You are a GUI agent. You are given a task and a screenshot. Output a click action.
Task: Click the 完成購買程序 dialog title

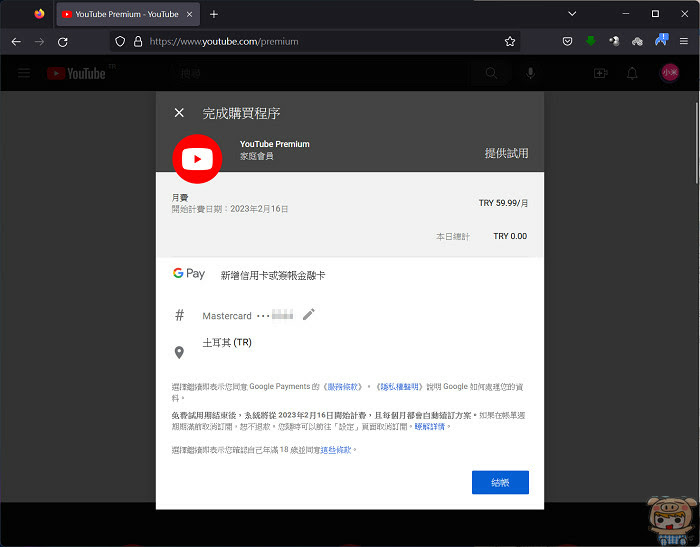[x=241, y=113]
